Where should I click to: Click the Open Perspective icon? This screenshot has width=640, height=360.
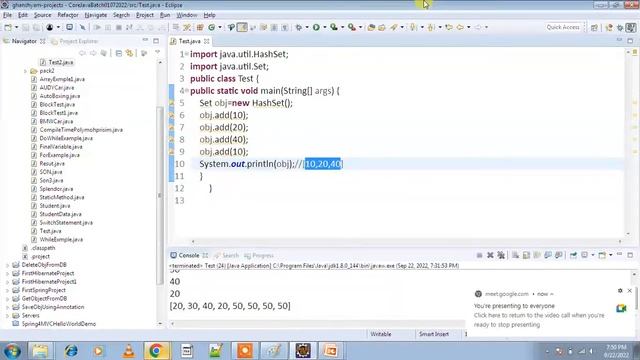[594, 27]
